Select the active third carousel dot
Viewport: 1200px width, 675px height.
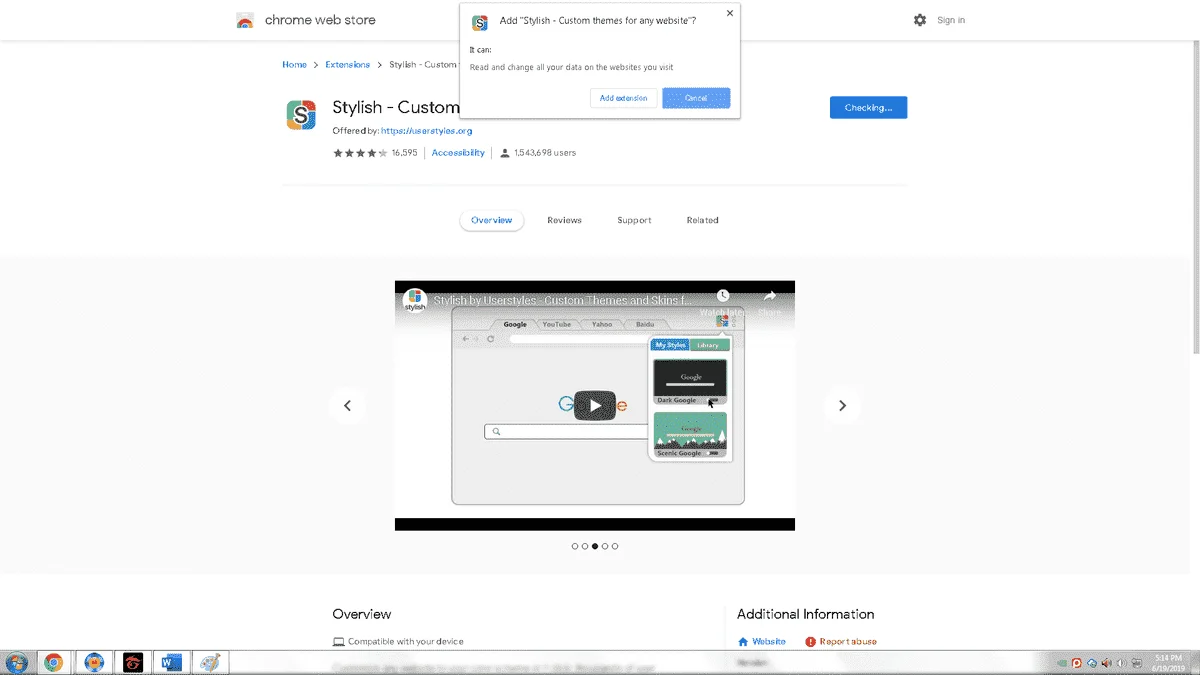(x=595, y=546)
